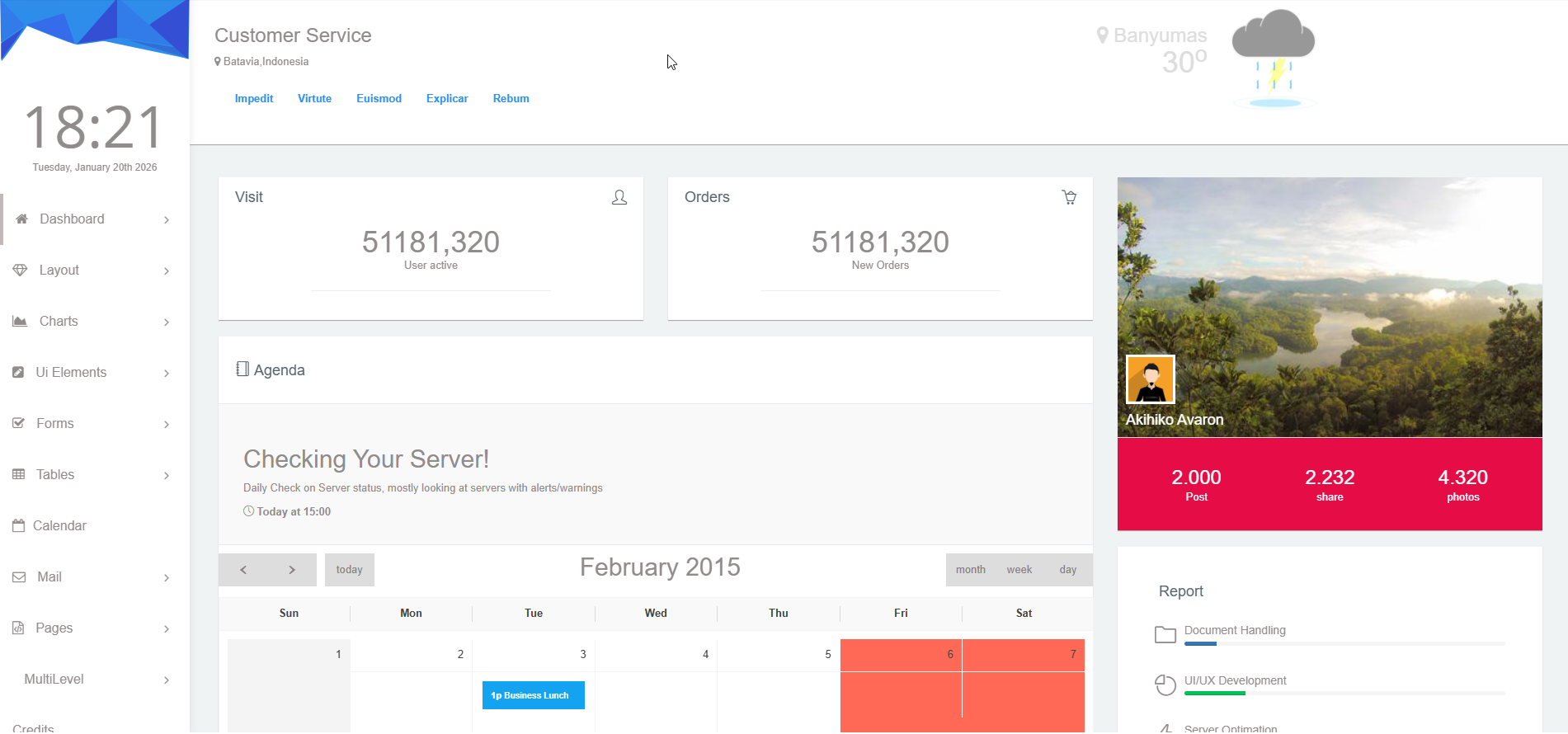Screen dimensions: 1568x734
Task: Open the Business Lunch calendar event
Action: click(533, 695)
